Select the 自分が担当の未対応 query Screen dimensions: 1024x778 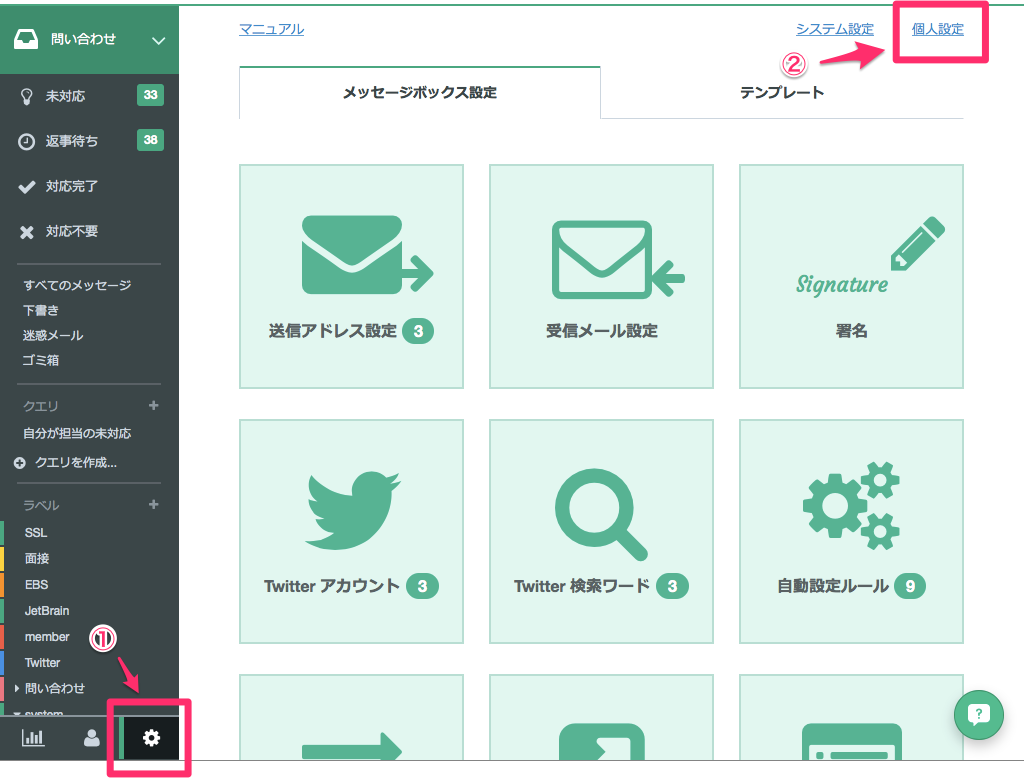coord(77,433)
